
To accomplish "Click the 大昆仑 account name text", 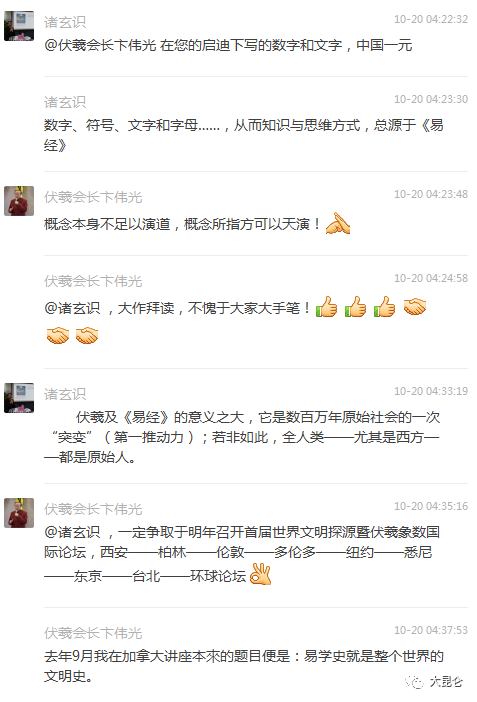I will [446, 682].
